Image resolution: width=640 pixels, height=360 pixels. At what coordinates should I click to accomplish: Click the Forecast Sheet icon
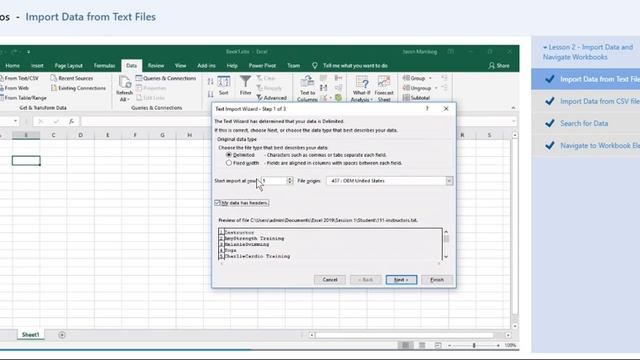pyautogui.click(x=384, y=88)
